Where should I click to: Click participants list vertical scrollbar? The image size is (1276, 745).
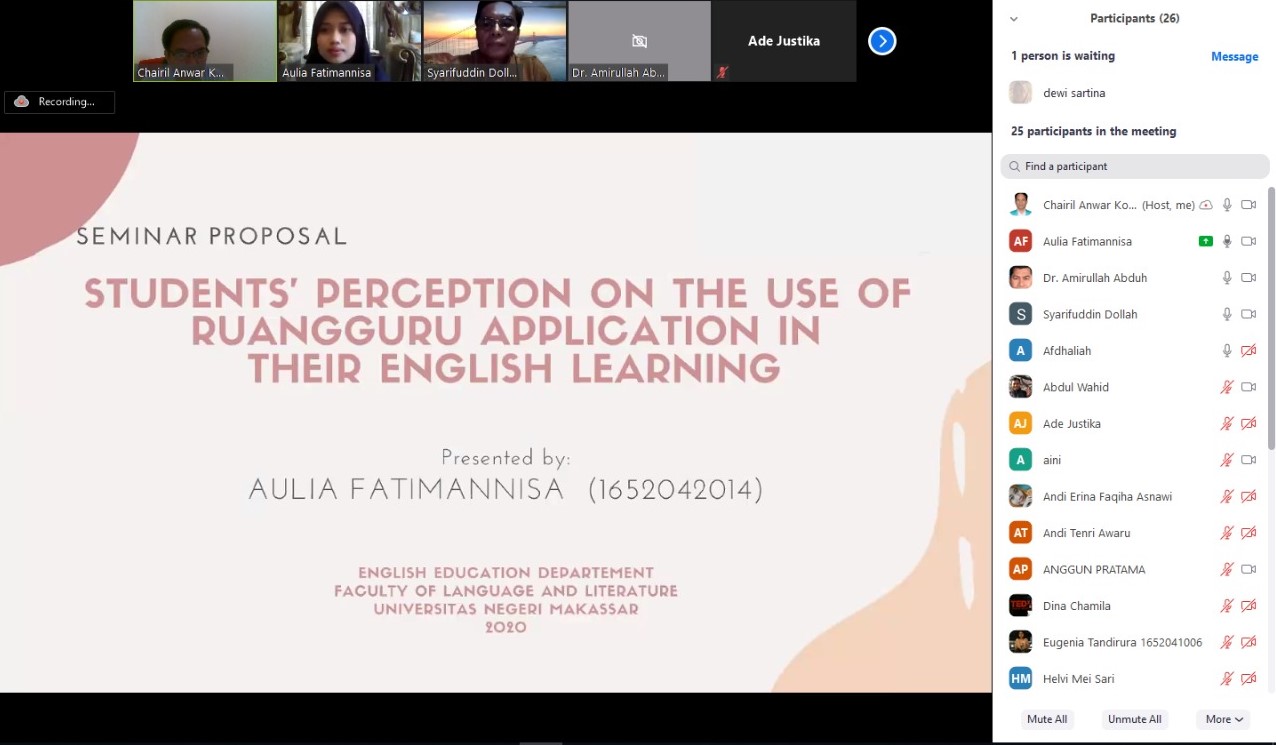[1272, 318]
